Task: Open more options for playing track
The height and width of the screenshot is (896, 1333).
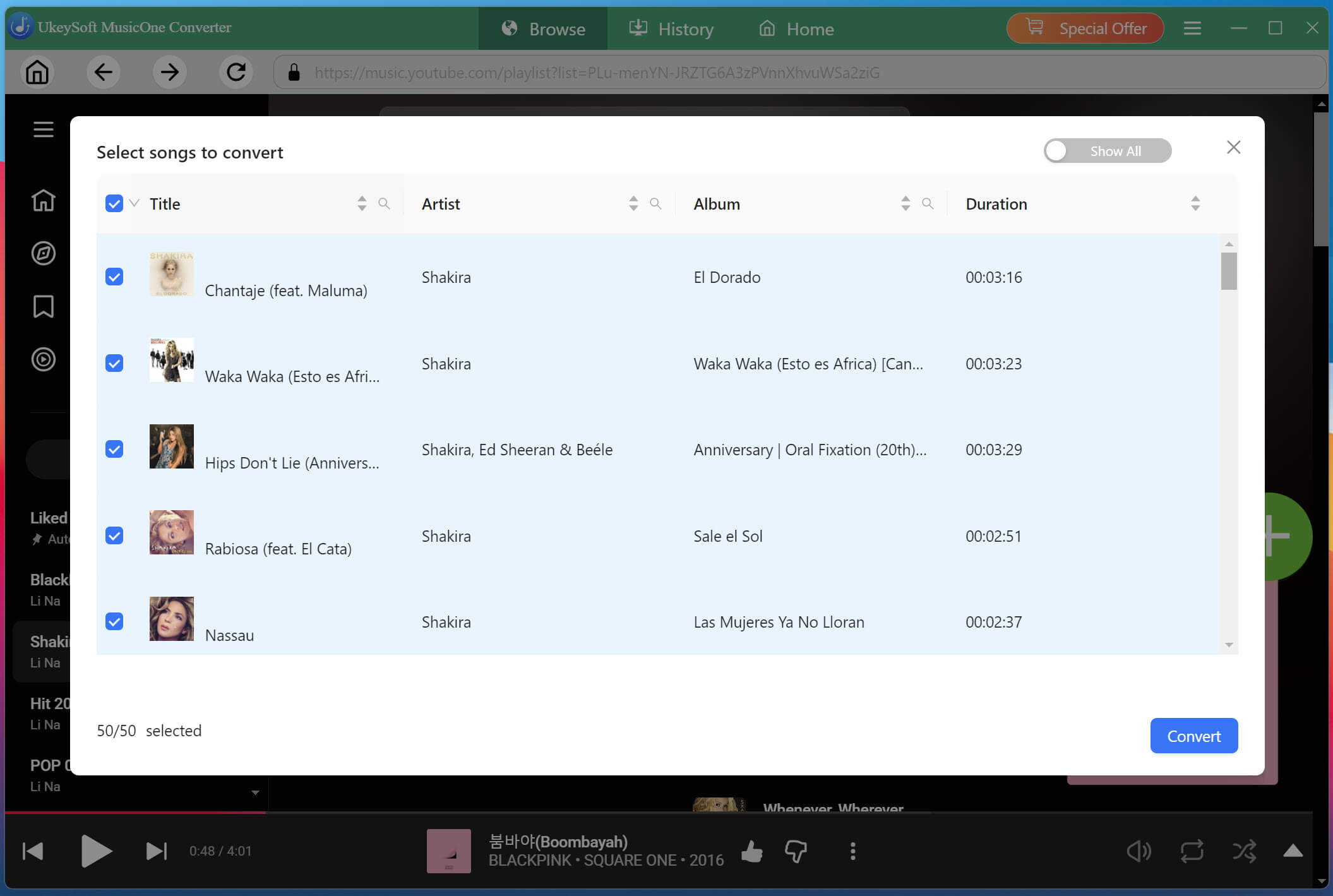Action: click(852, 851)
